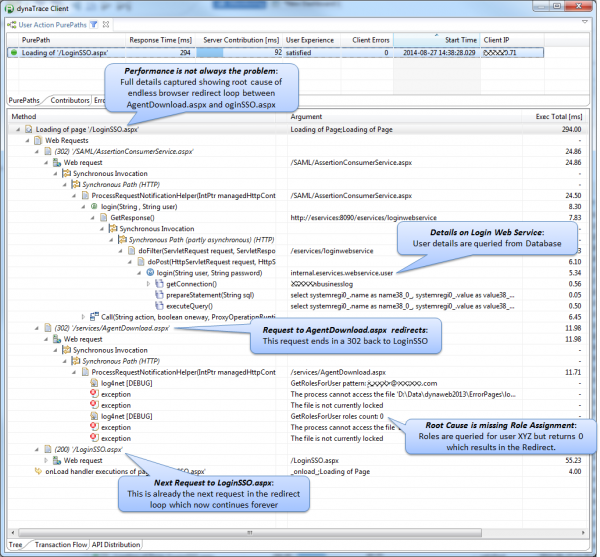Viewport: 600px width, 557px height.
Task: Click the doPost(HttpServletRequest request icon
Action: [x=141, y=262]
